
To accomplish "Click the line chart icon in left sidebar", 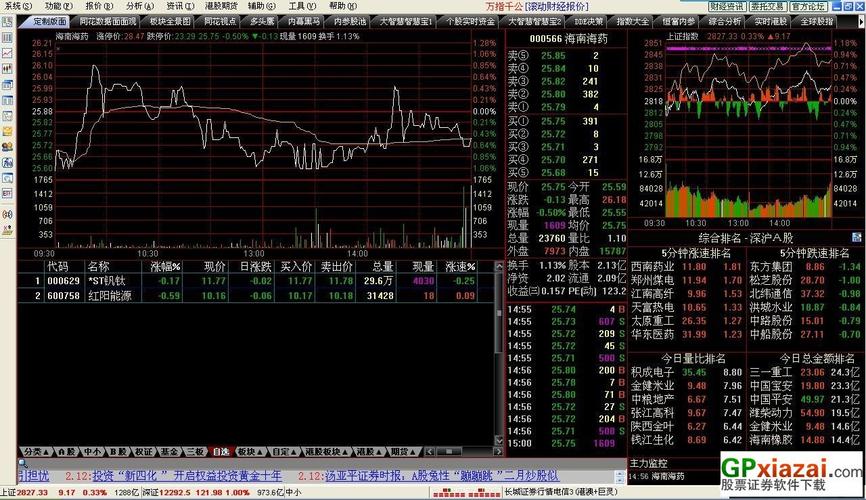I will pyautogui.click(x=7, y=54).
